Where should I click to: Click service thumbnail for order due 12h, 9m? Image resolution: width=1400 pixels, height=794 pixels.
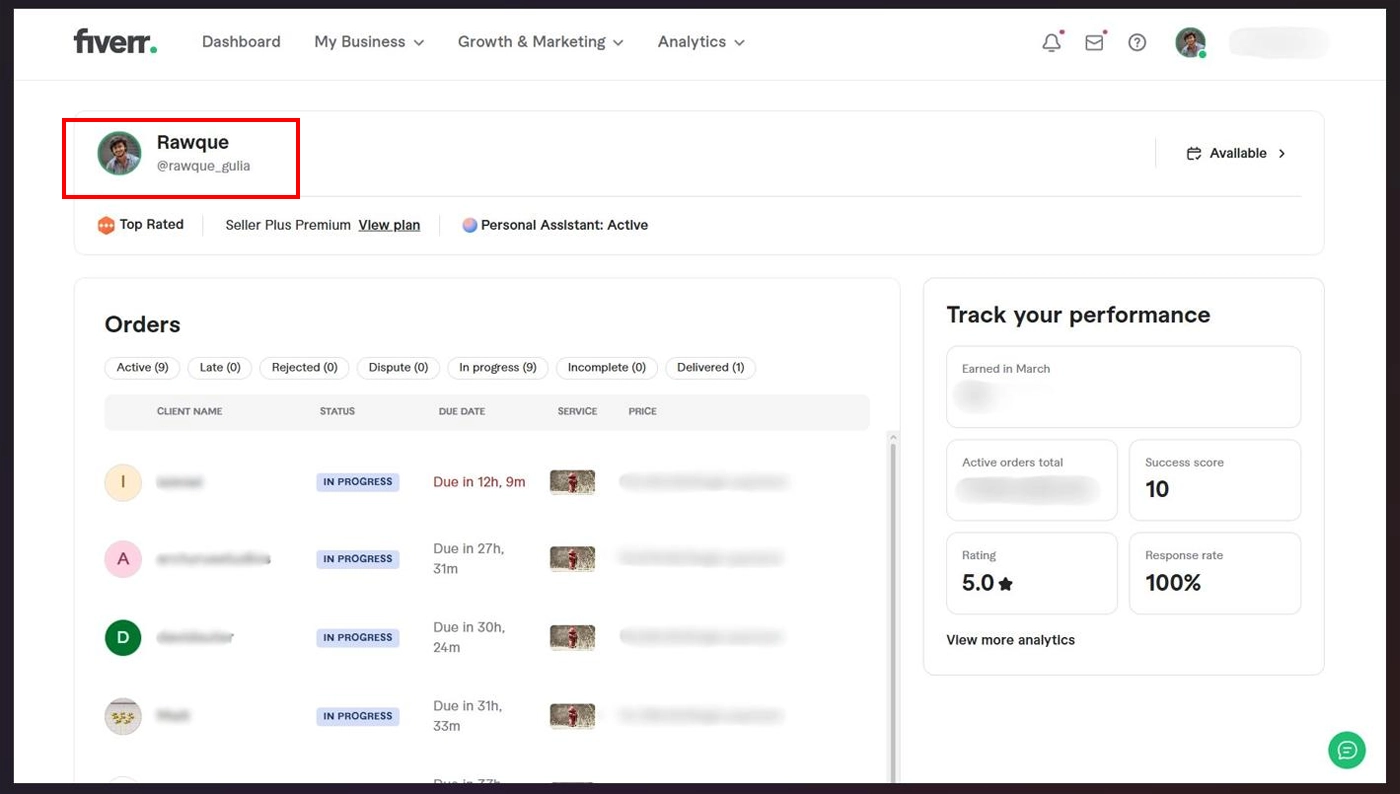point(572,482)
